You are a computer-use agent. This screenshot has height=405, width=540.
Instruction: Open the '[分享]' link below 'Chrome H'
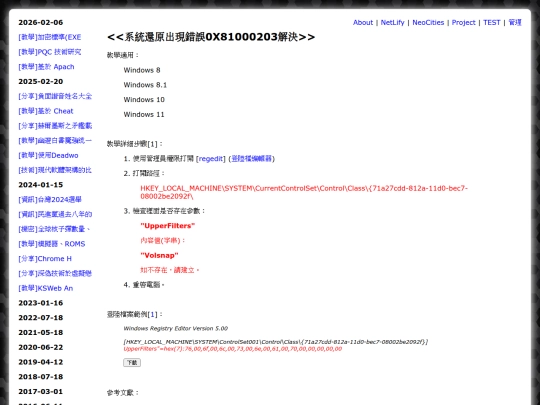point(55,273)
